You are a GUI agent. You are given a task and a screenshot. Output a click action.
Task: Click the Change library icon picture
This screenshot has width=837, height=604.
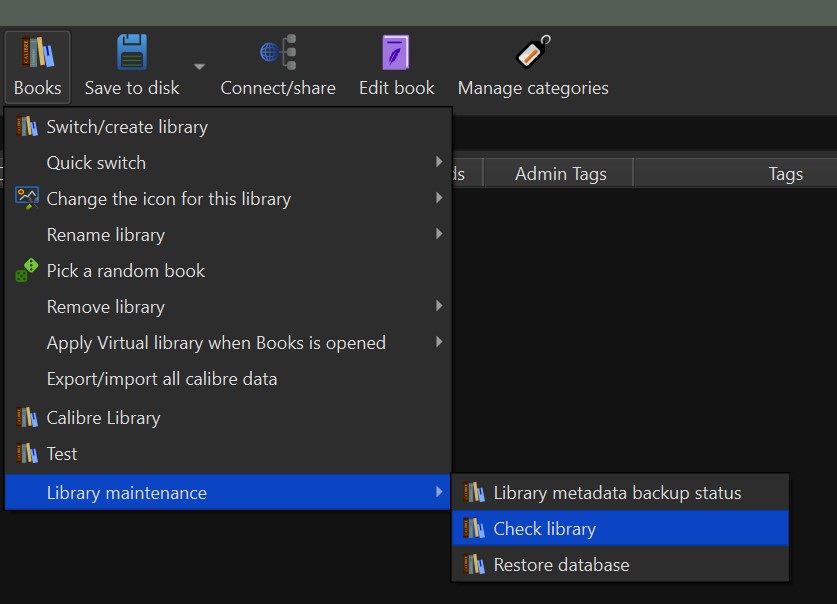[x=27, y=199]
